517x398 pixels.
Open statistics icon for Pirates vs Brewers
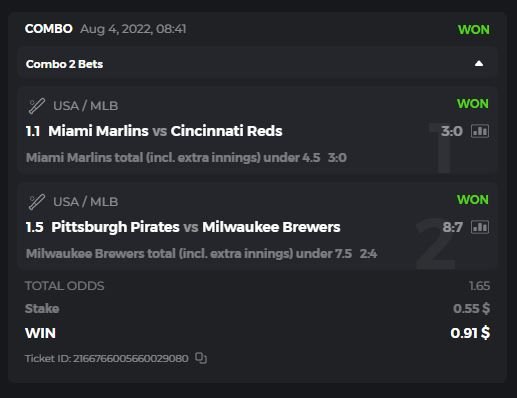[480, 227]
